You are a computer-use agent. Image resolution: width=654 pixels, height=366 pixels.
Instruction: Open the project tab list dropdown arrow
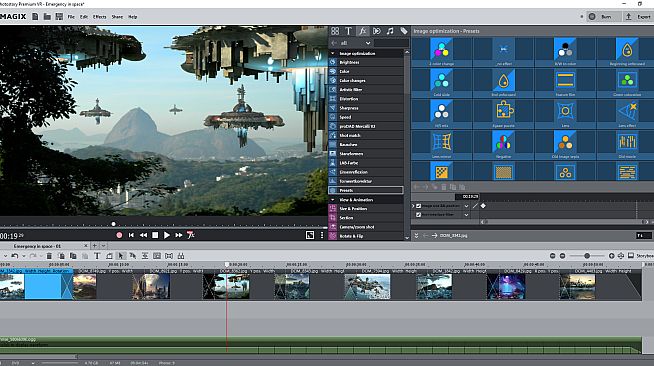103,246
